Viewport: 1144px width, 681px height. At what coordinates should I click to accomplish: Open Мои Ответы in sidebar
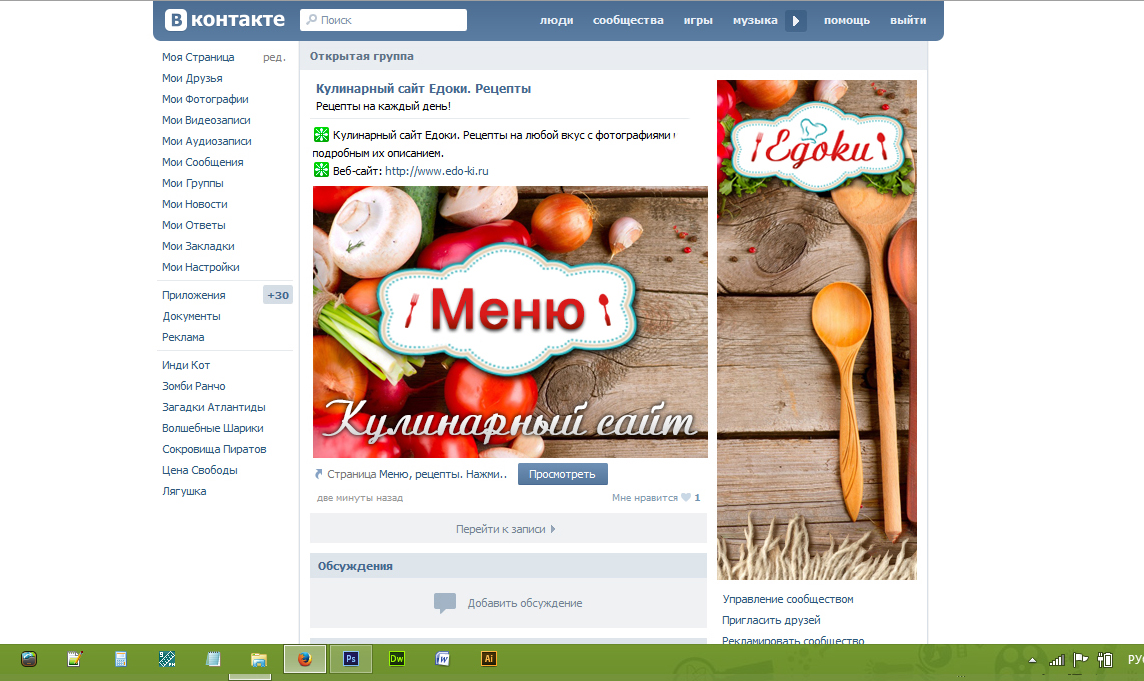193,226
